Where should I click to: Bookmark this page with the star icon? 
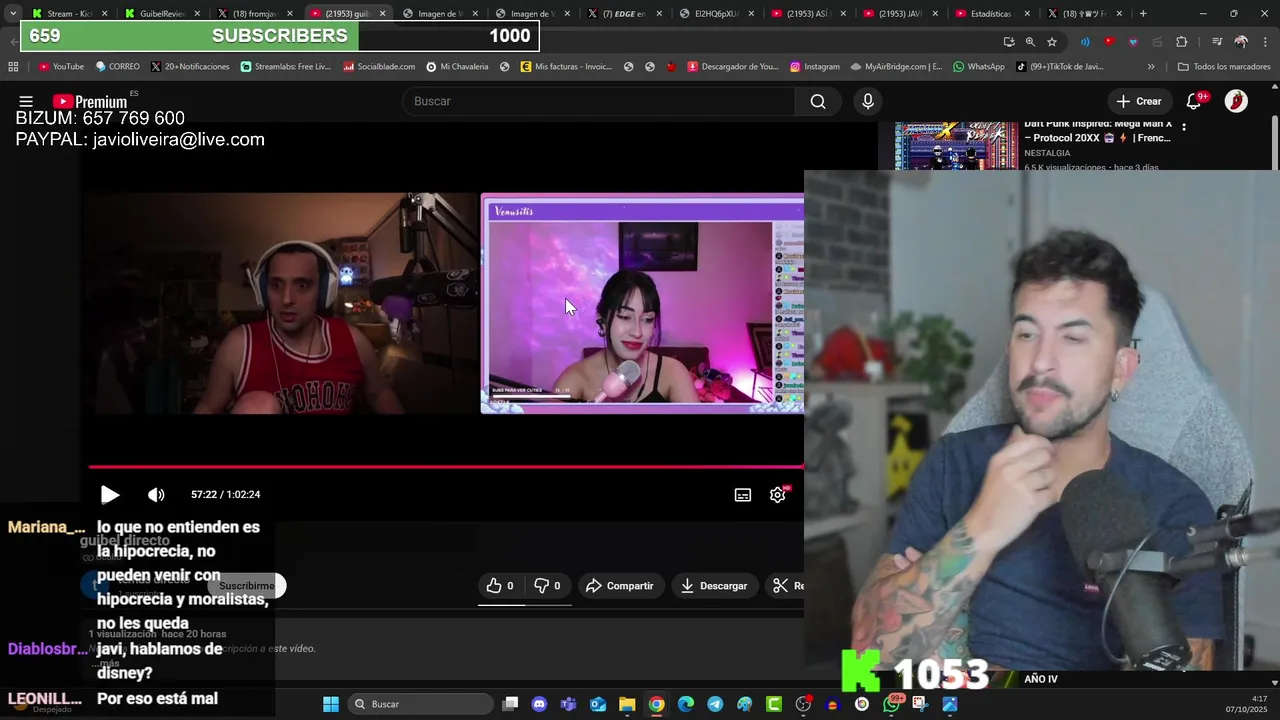(1052, 42)
